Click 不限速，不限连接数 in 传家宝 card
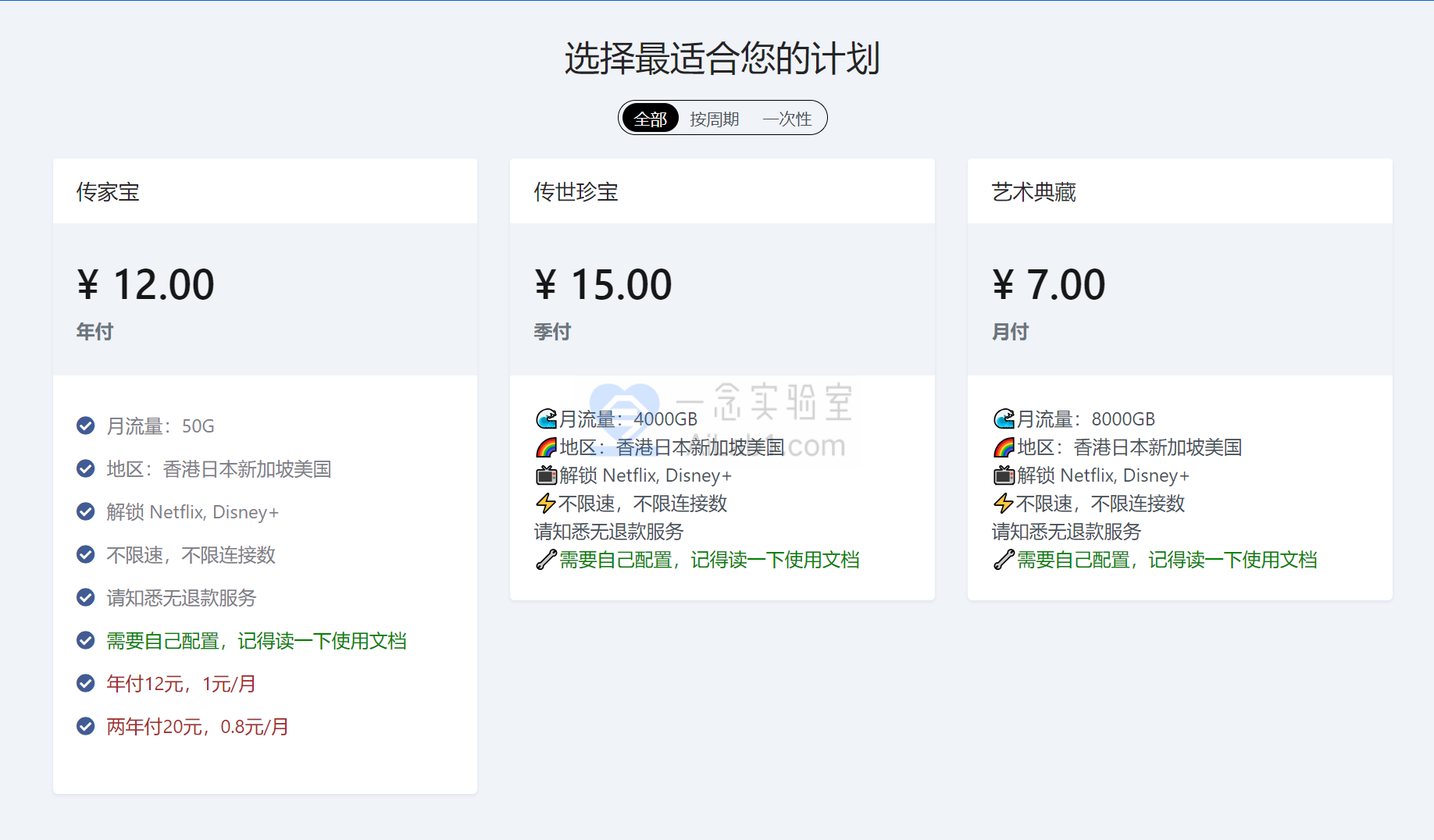 [191, 555]
